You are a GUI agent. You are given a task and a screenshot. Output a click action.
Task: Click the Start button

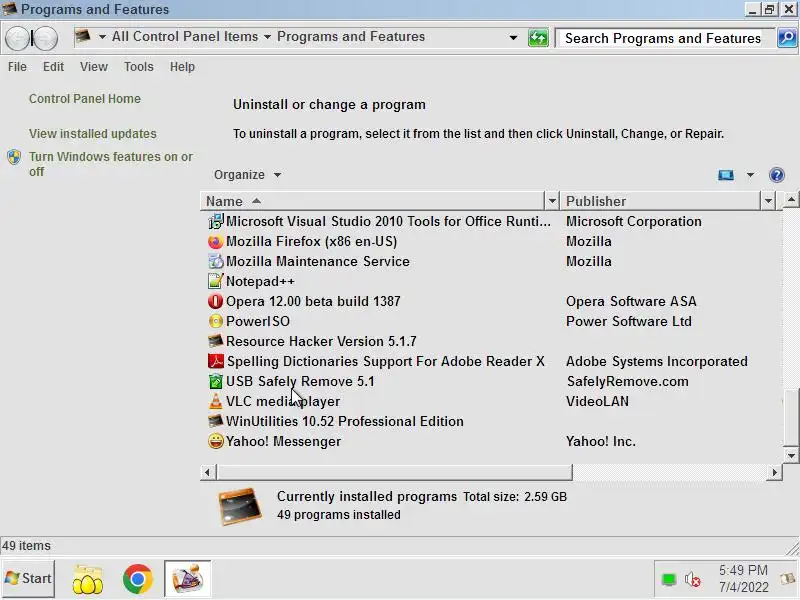click(x=28, y=579)
